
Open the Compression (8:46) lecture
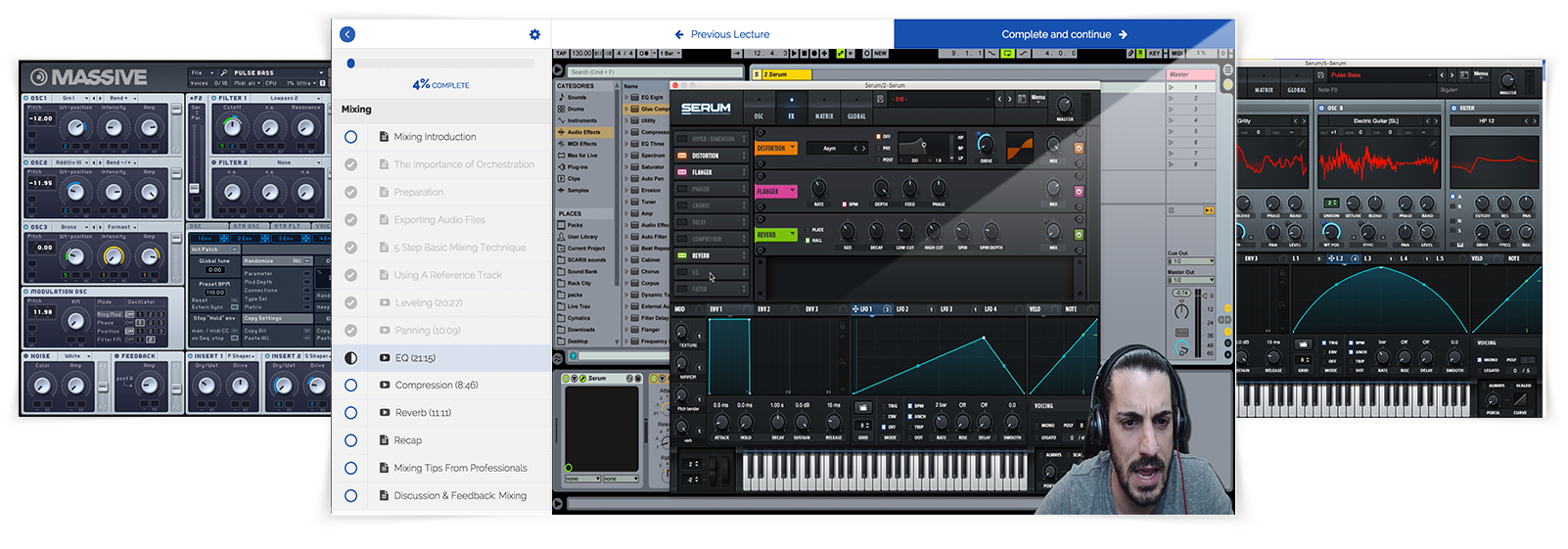pyautogui.click(x=437, y=386)
